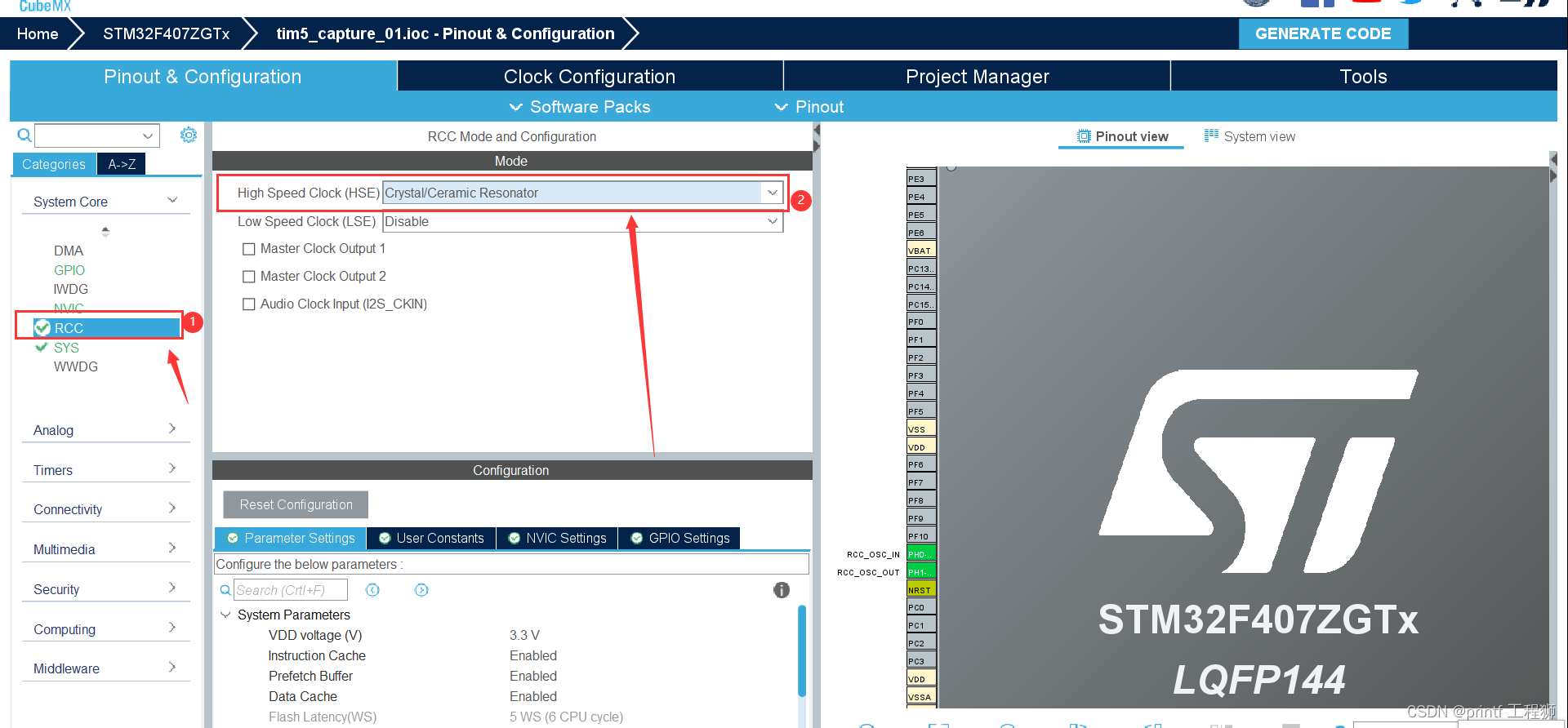Image resolution: width=1568 pixels, height=728 pixels.
Task: Enable Audio Clock Input (I2S_CKIN) checkbox
Action: (249, 304)
